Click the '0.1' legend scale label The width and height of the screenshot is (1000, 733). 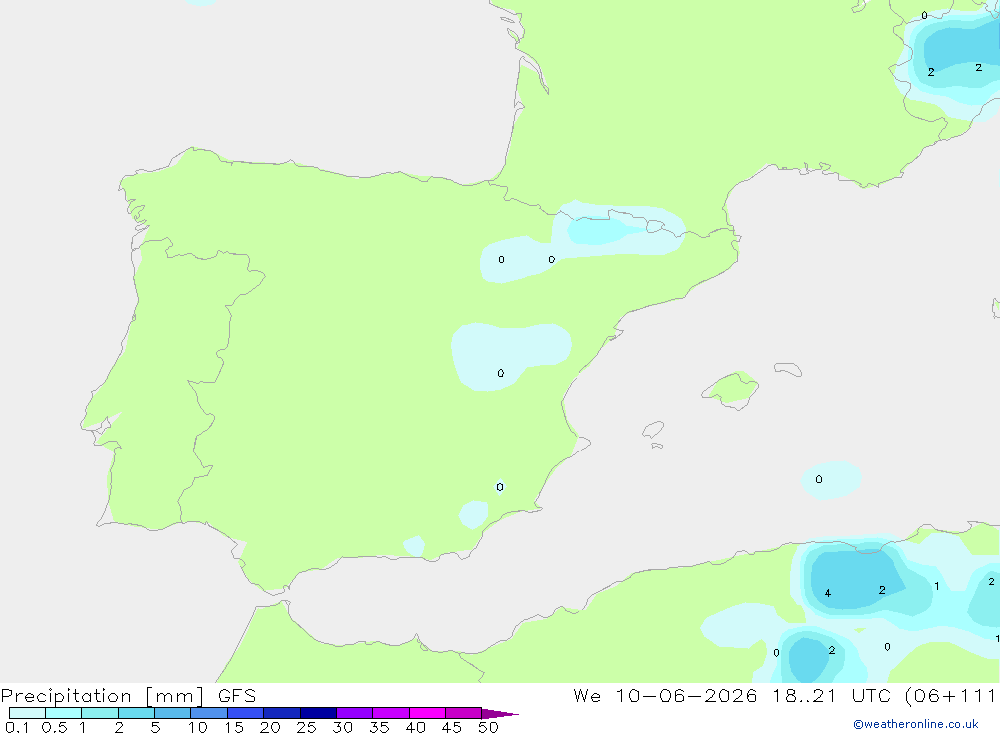pyautogui.click(x=17, y=727)
